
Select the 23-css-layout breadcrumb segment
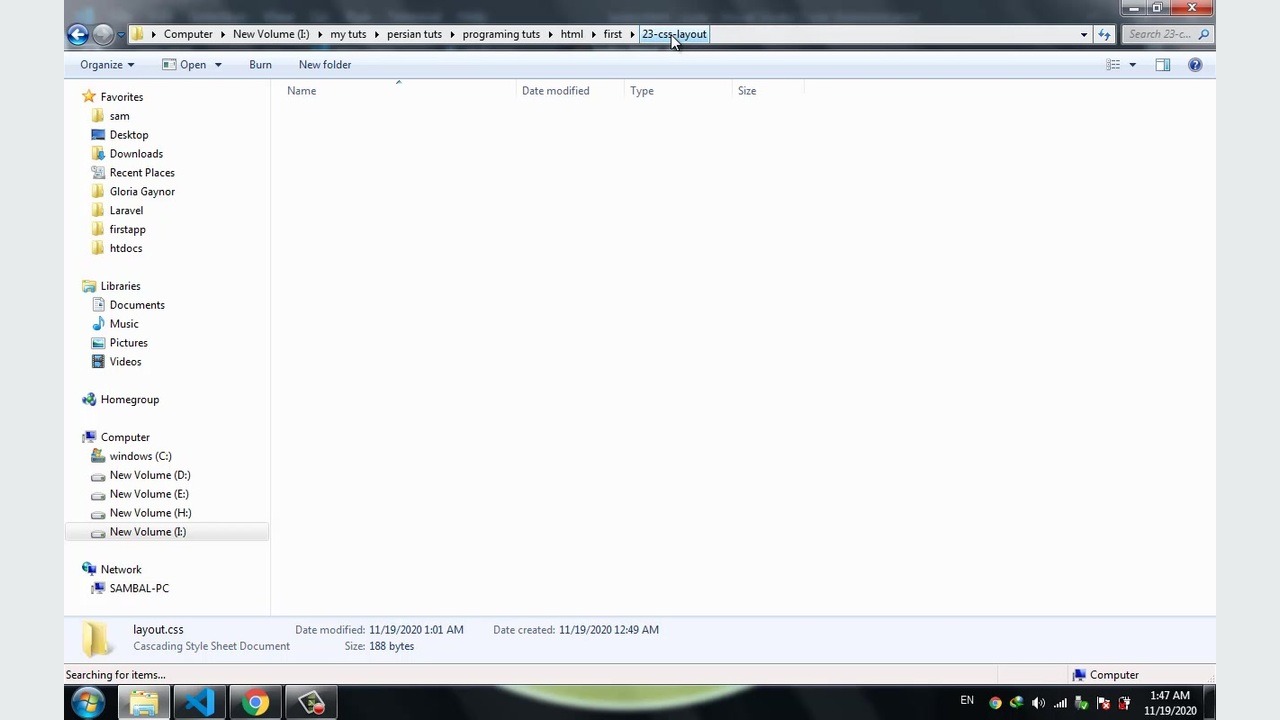click(675, 34)
